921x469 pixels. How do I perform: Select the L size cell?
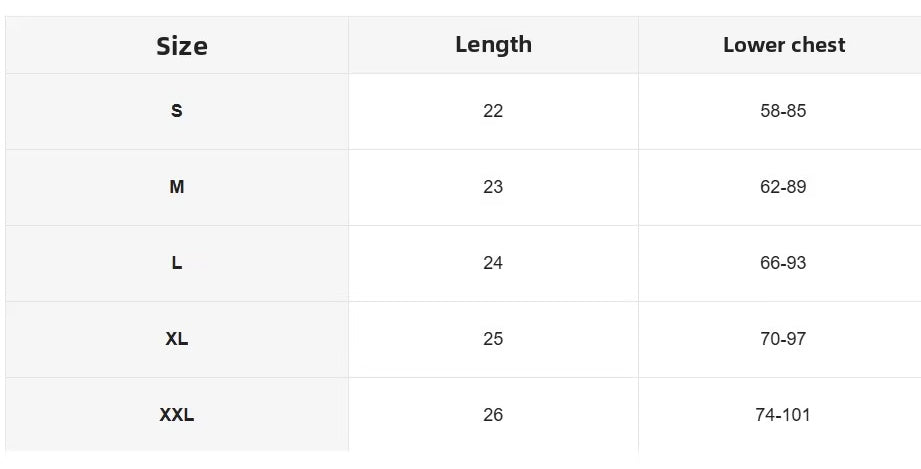tap(177, 263)
